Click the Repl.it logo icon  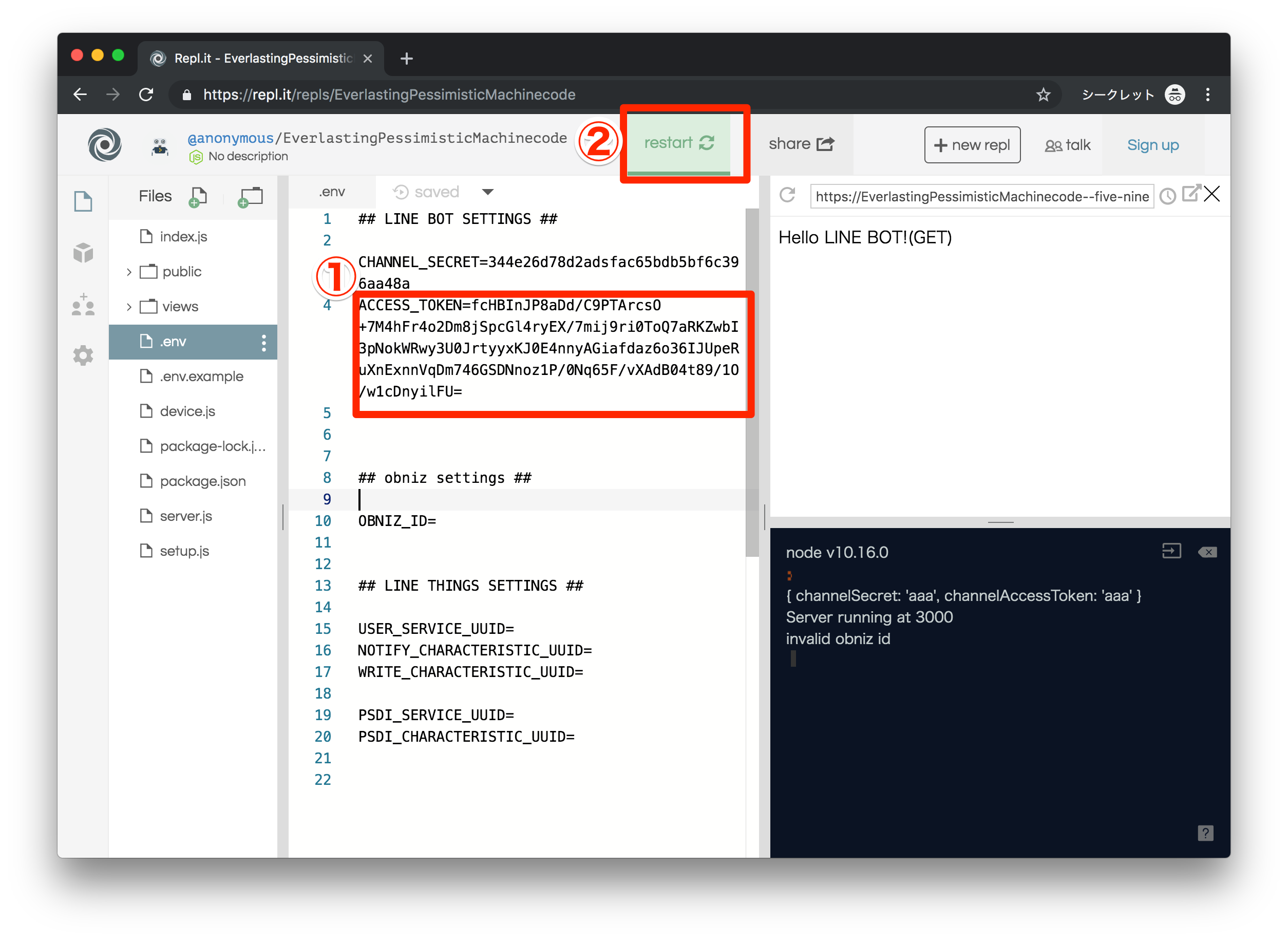tap(105, 144)
